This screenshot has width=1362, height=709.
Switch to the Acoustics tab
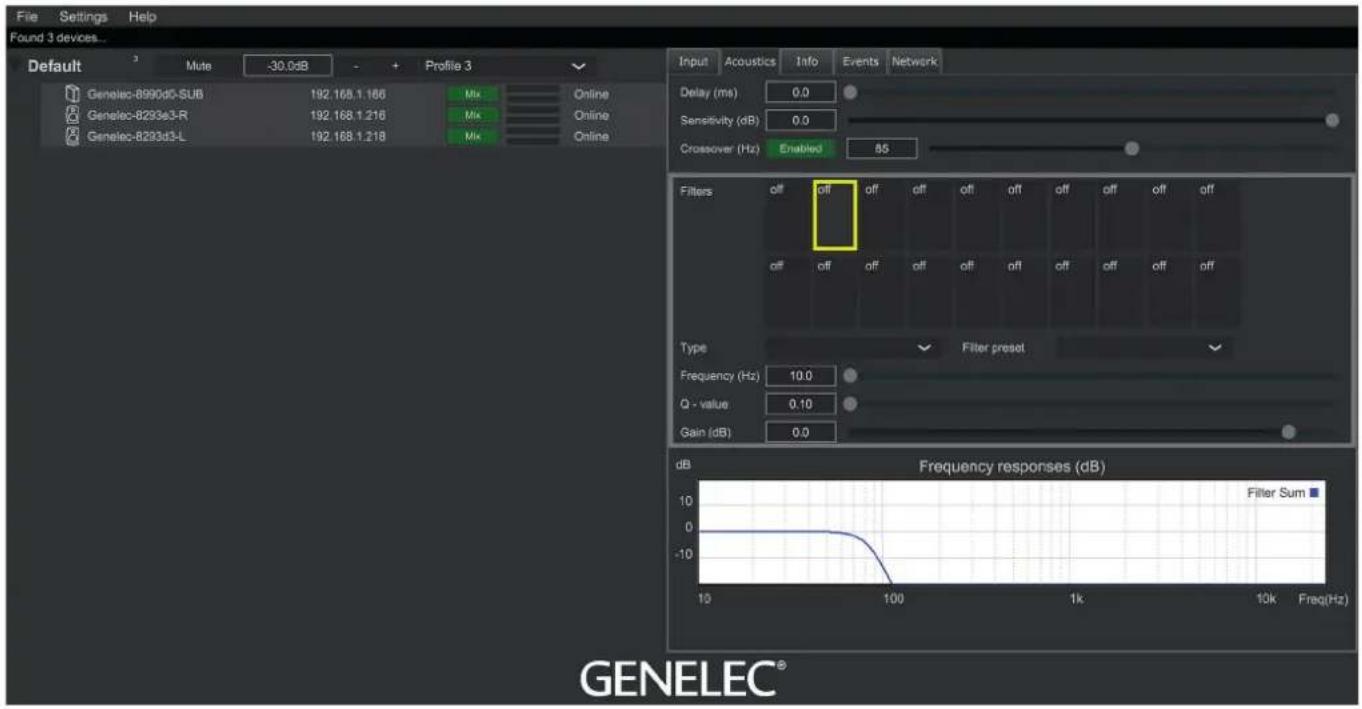point(750,62)
